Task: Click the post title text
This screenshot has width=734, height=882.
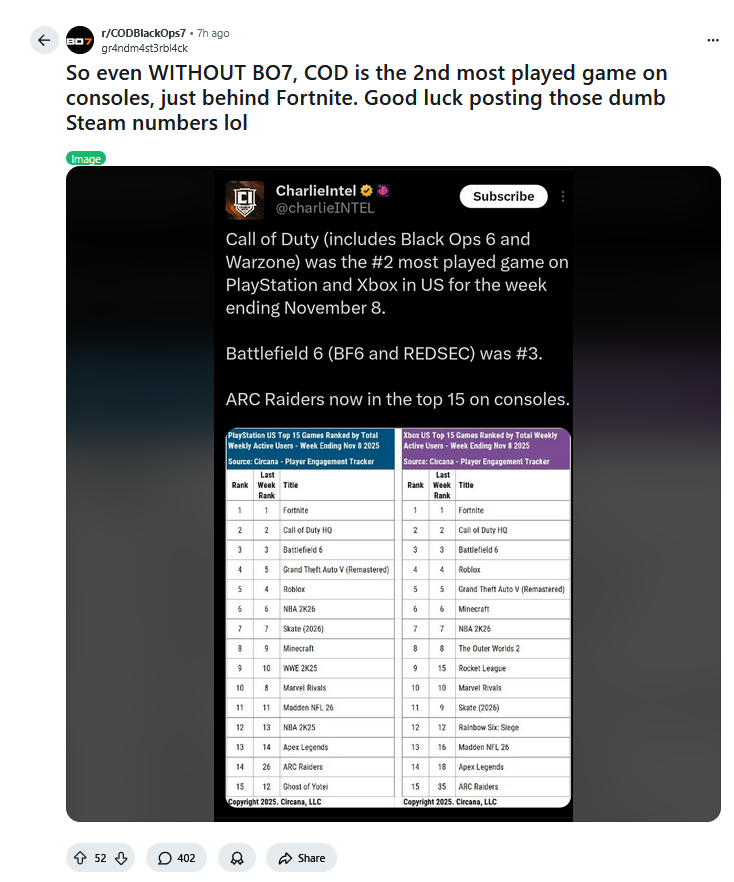Action: (x=366, y=99)
